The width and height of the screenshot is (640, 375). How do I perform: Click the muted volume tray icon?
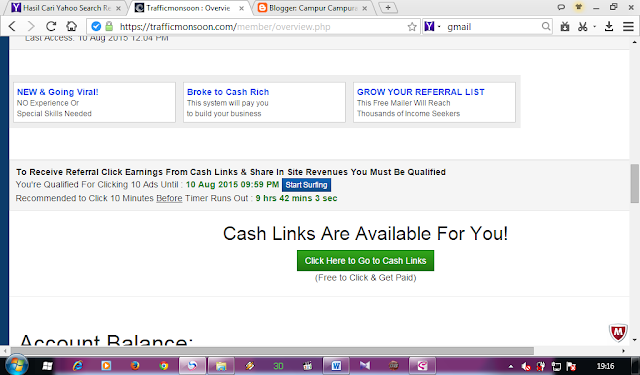[x=526, y=366]
